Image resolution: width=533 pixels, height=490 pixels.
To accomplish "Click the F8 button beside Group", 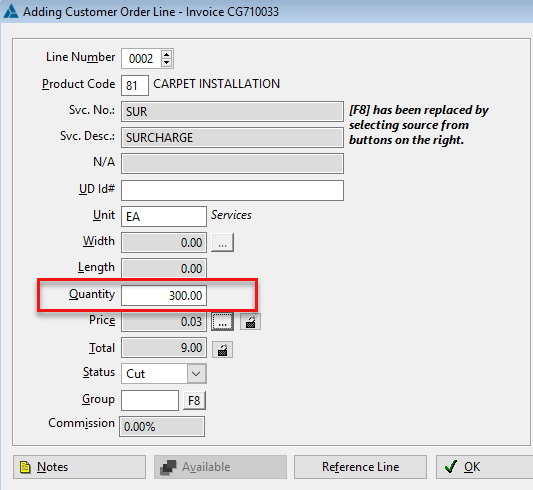I will pos(194,401).
